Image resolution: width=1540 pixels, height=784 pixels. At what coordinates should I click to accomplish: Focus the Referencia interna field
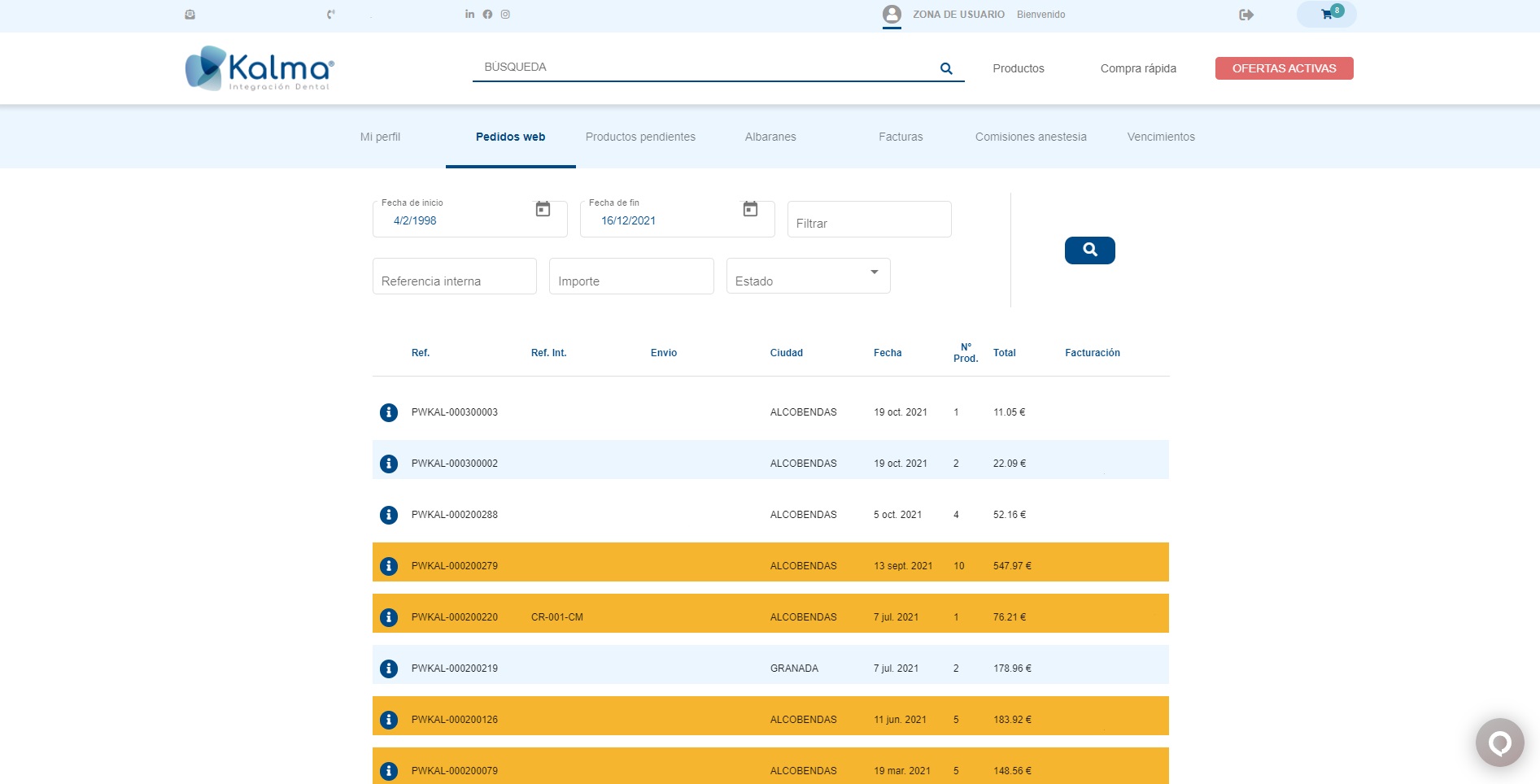tap(454, 276)
